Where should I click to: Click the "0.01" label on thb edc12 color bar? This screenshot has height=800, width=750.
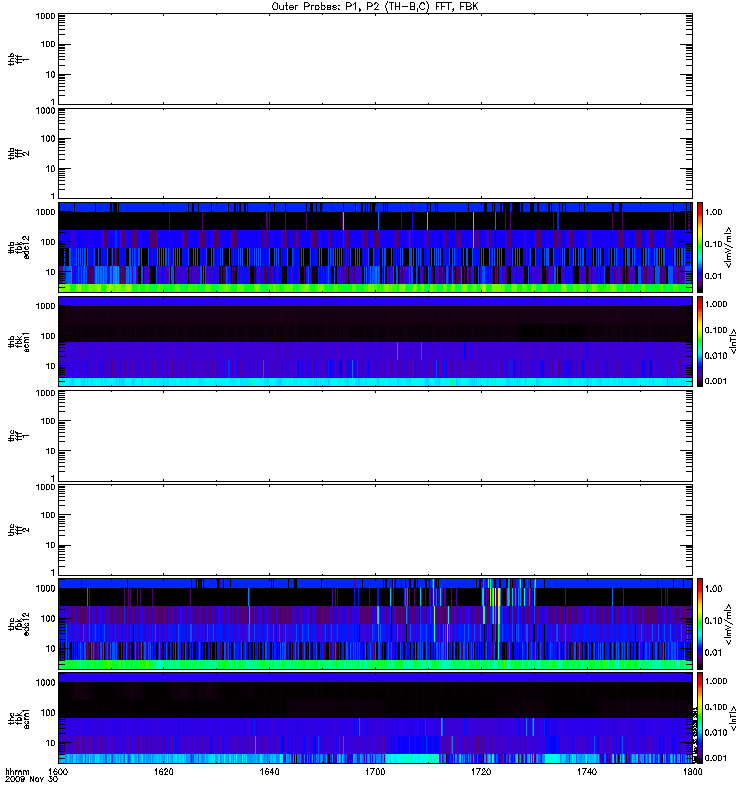click(714, 276)
